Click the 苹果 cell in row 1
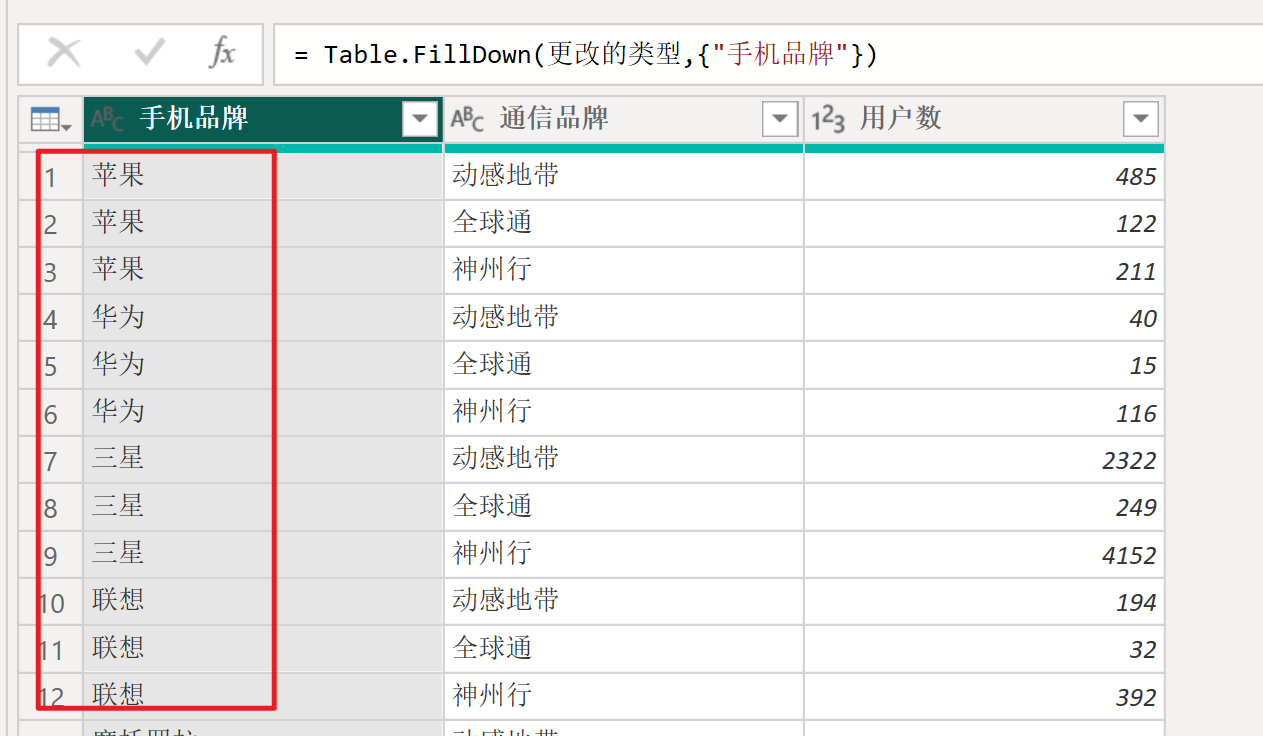The width and height of the screenshot is (1263, 736). (119, 176)
